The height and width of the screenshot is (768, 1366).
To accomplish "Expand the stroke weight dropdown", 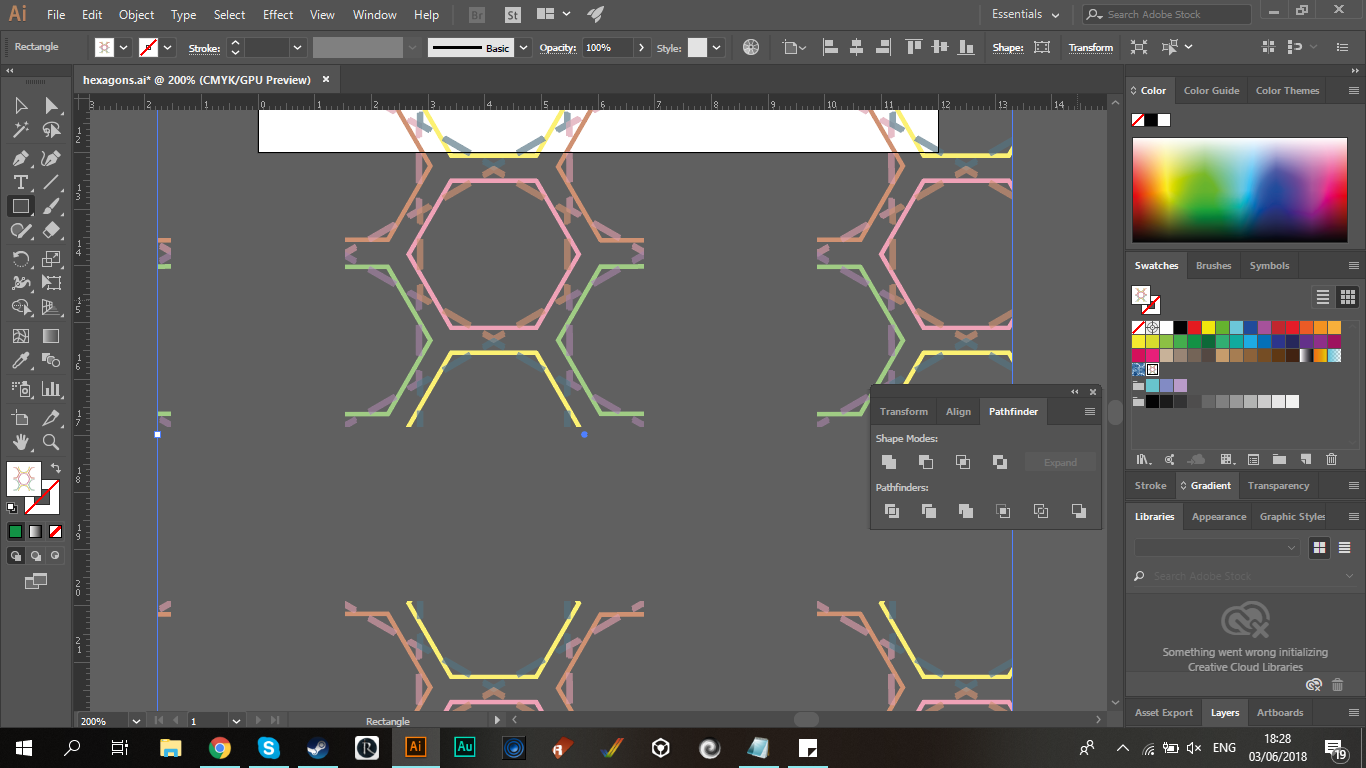I will 298,47.
